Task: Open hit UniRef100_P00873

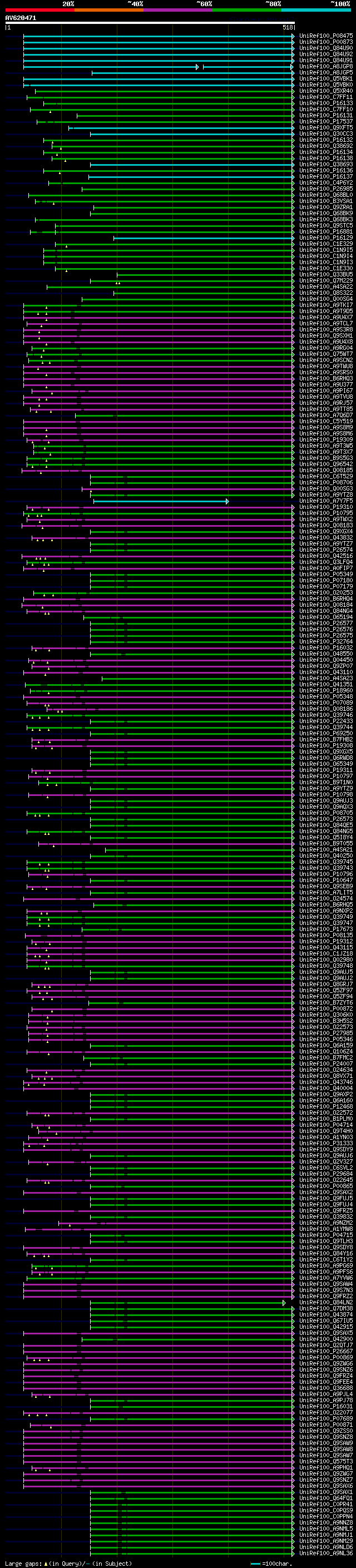Action: [x=326, y=42]
